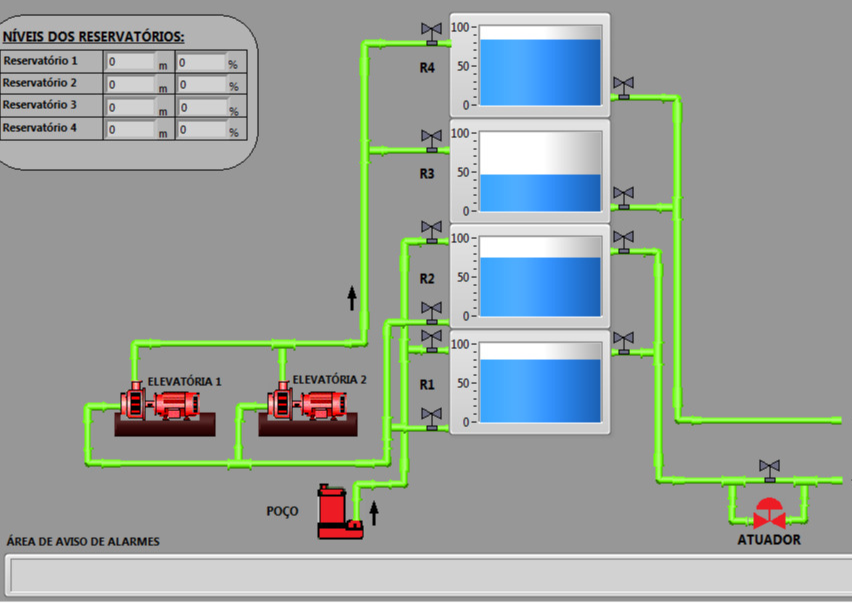Click the 'ATUADOR' label
The image size is (852, 603).
click(x=769, y=539)
